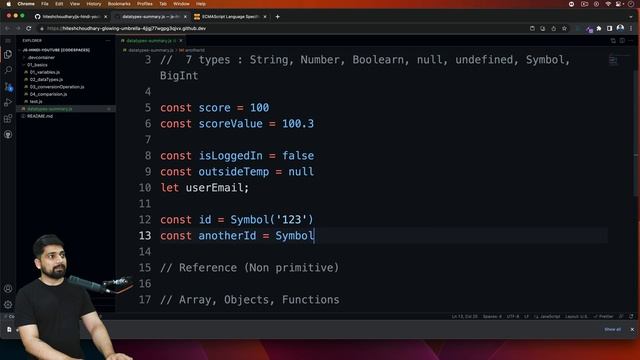Switch to hiteshchoudhary GitHub browser tab
Viewport: 640px width, 360px height.
pos(71,17)
